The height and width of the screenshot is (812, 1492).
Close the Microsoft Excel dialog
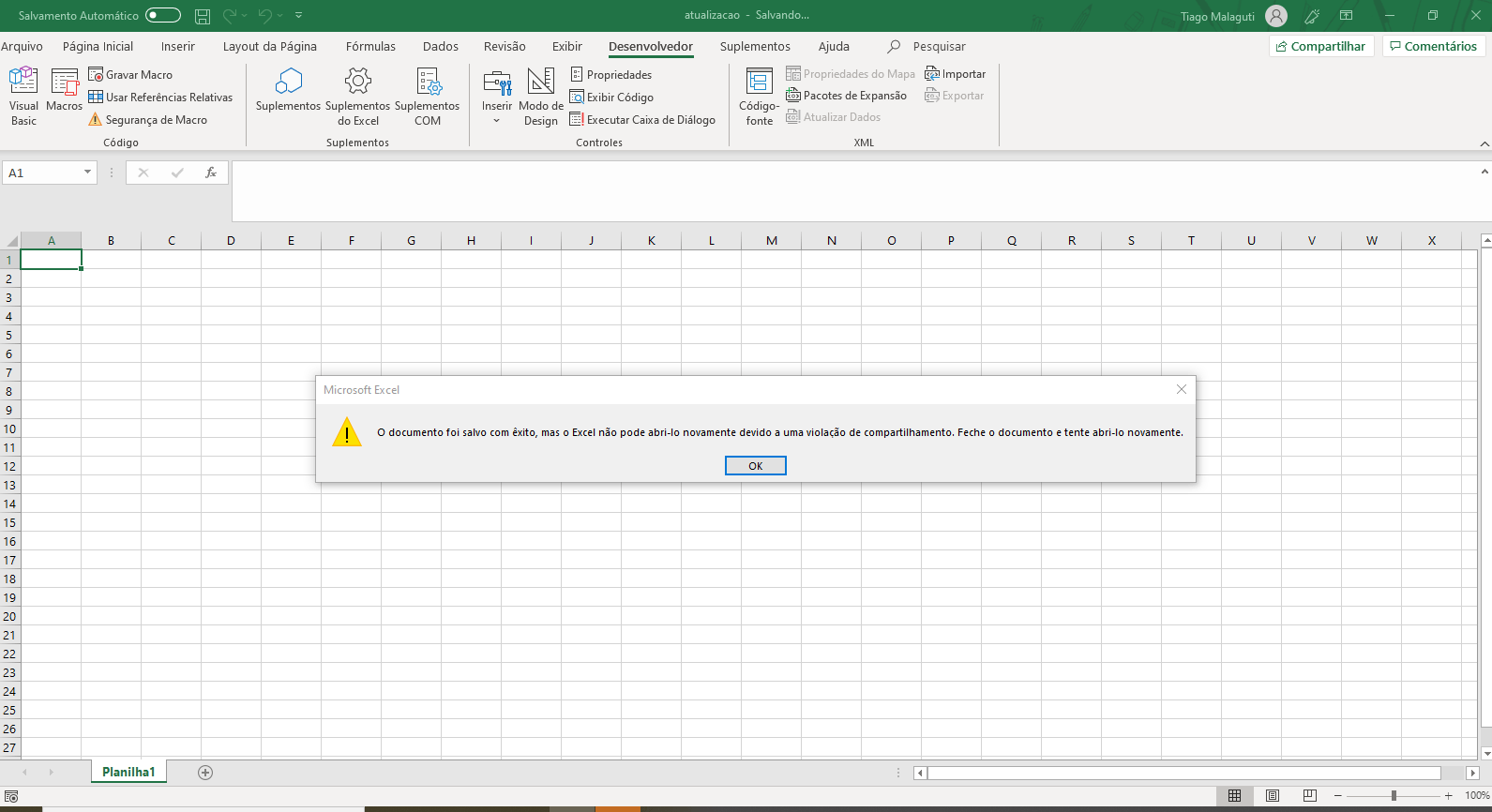1181,389
